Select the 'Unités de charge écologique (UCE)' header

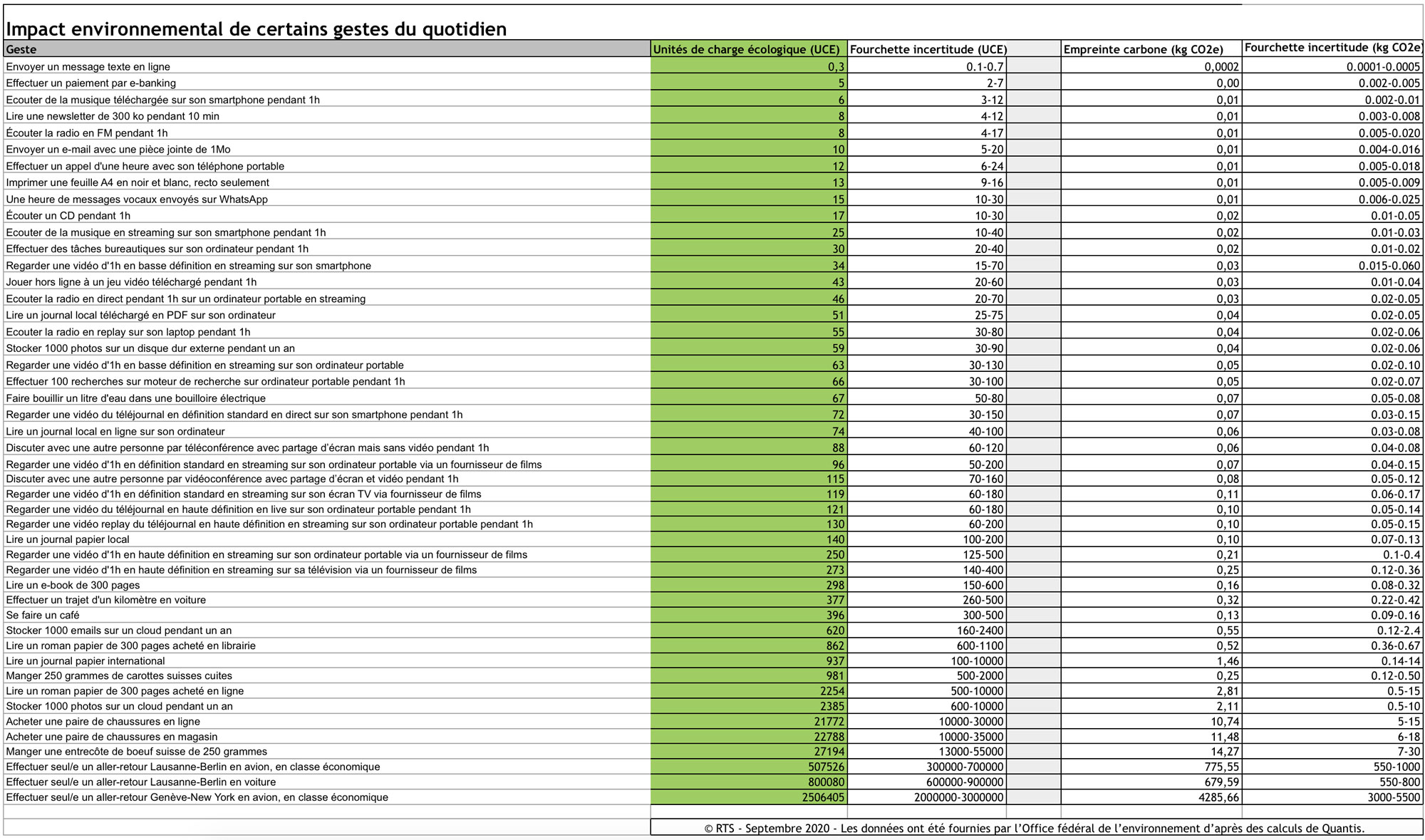pyautogui.click(x=747, y=49)
